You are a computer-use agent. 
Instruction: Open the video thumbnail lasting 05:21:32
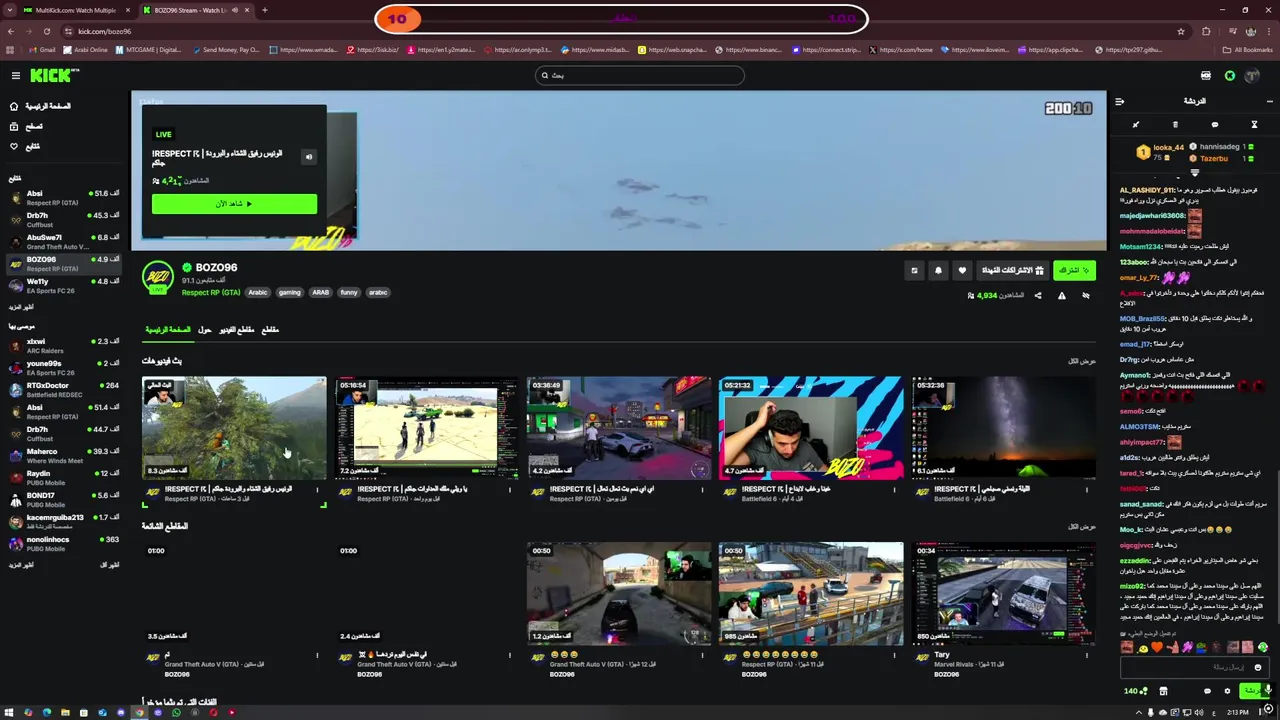[811, 428]
